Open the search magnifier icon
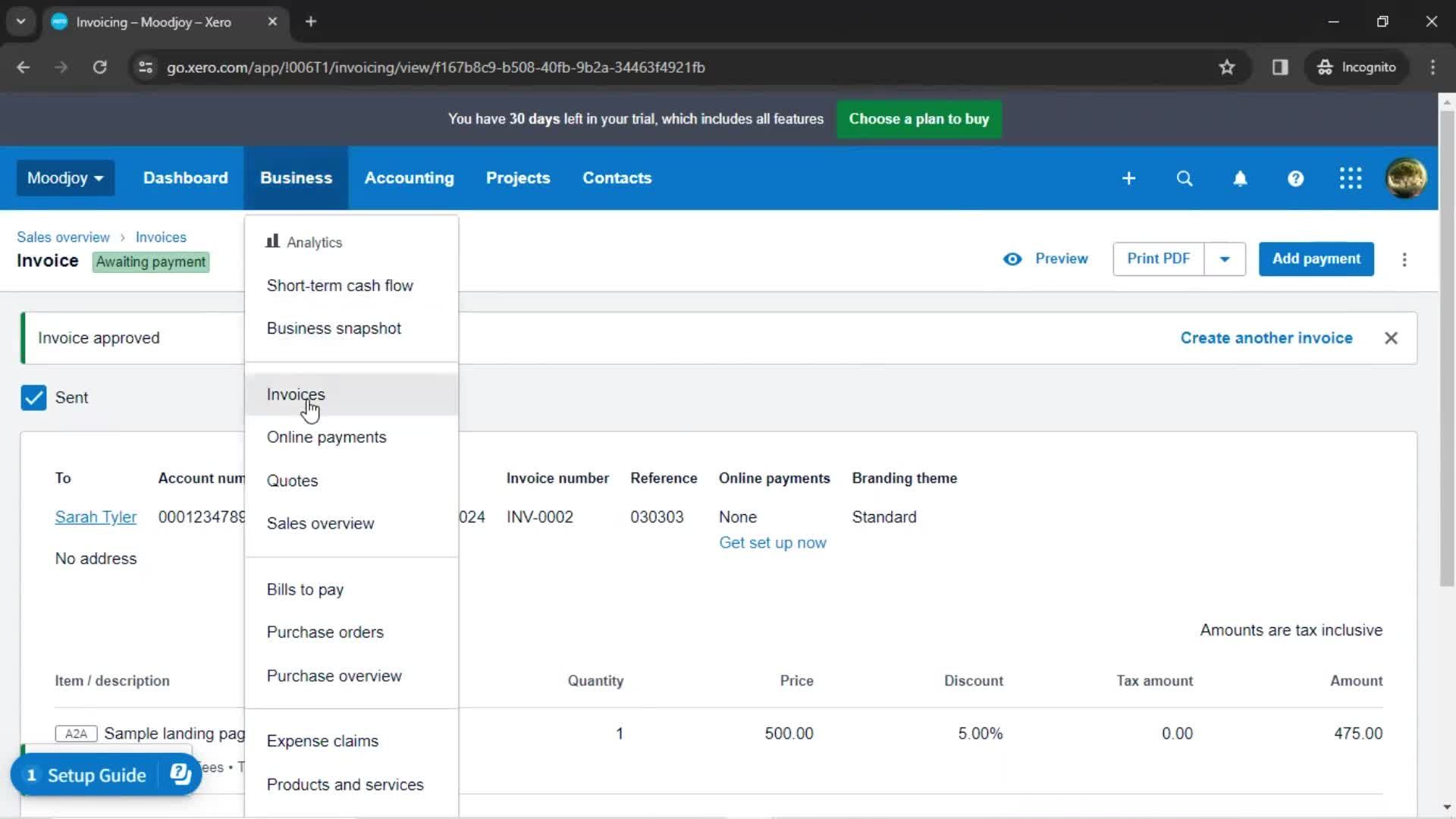The height and width of the screenshot is (819, 1456). coord(1184,178)
